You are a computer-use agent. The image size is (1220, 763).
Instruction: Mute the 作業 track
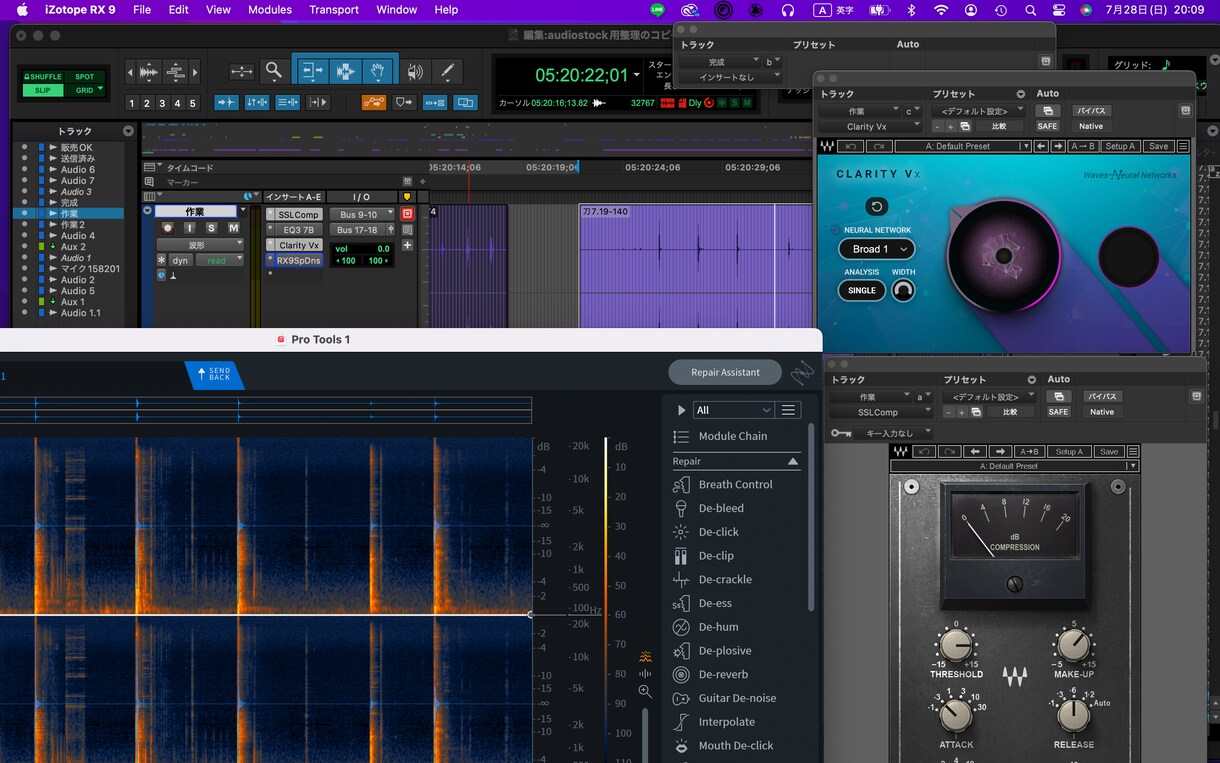pyautogui.click(x=233, y=228)
